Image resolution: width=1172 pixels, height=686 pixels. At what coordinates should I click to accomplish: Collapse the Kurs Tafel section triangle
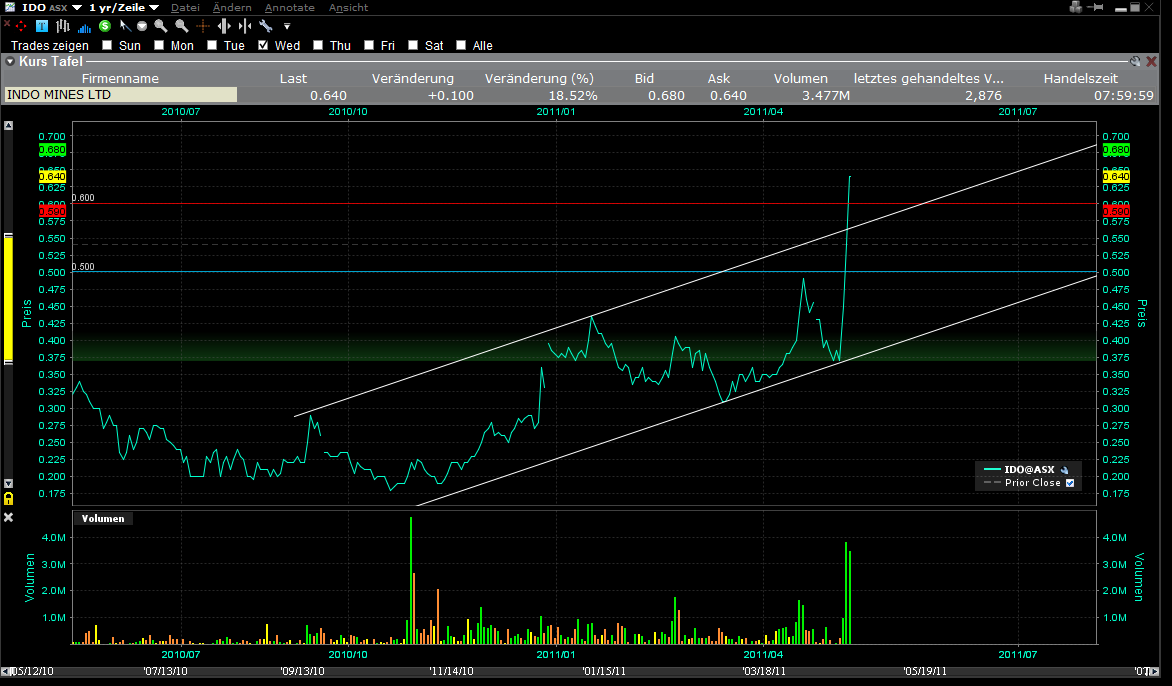pyautogui.click(x=10, y=61)
